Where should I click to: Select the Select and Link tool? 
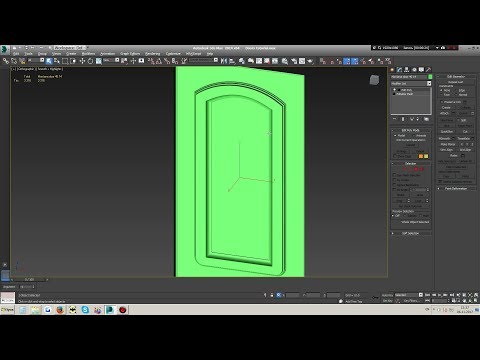tap(6, 61)
